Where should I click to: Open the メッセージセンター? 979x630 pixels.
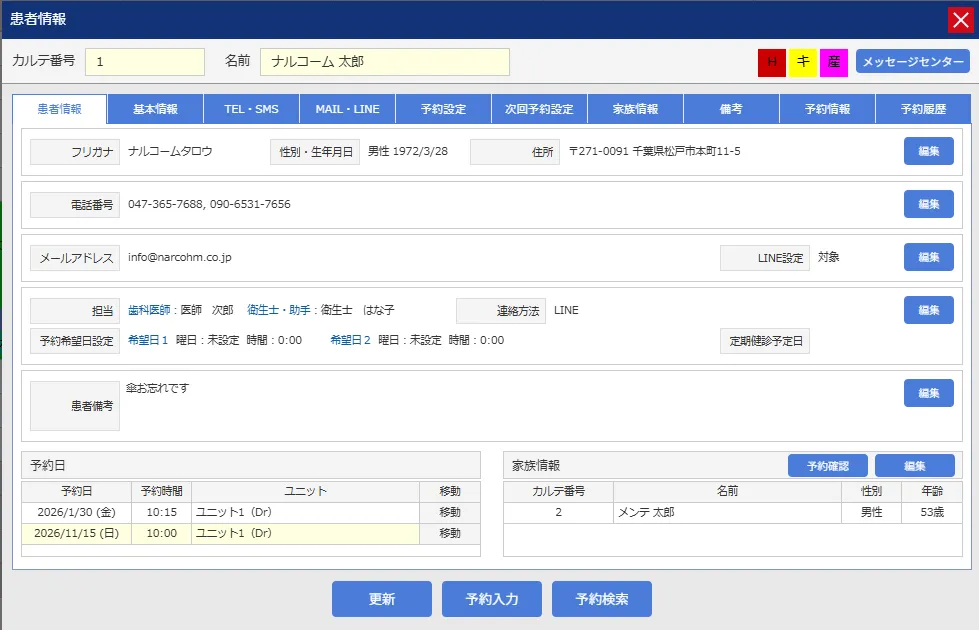pos(913,62)
